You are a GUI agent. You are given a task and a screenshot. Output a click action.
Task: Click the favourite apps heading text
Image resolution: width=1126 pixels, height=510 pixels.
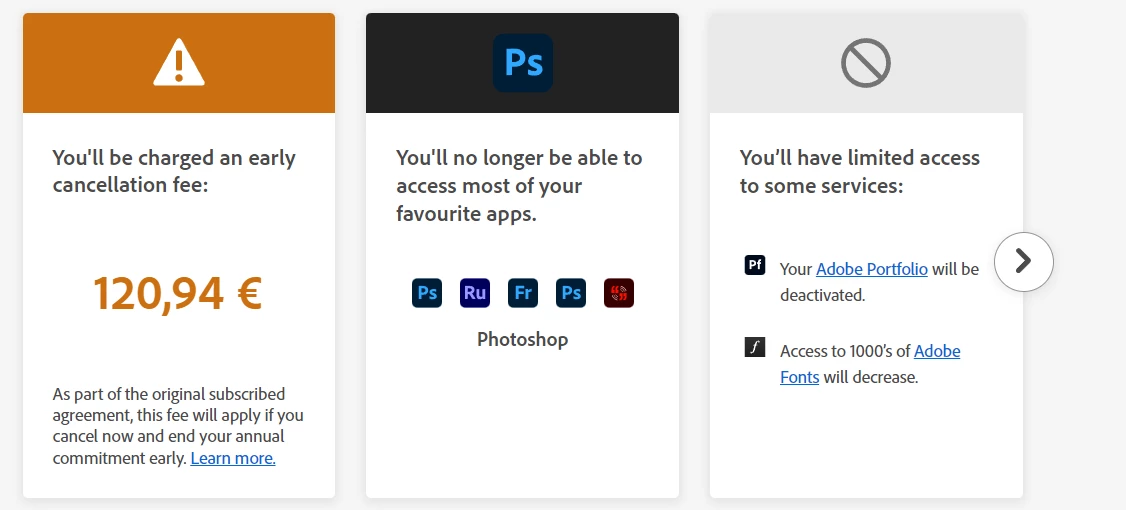519,185
